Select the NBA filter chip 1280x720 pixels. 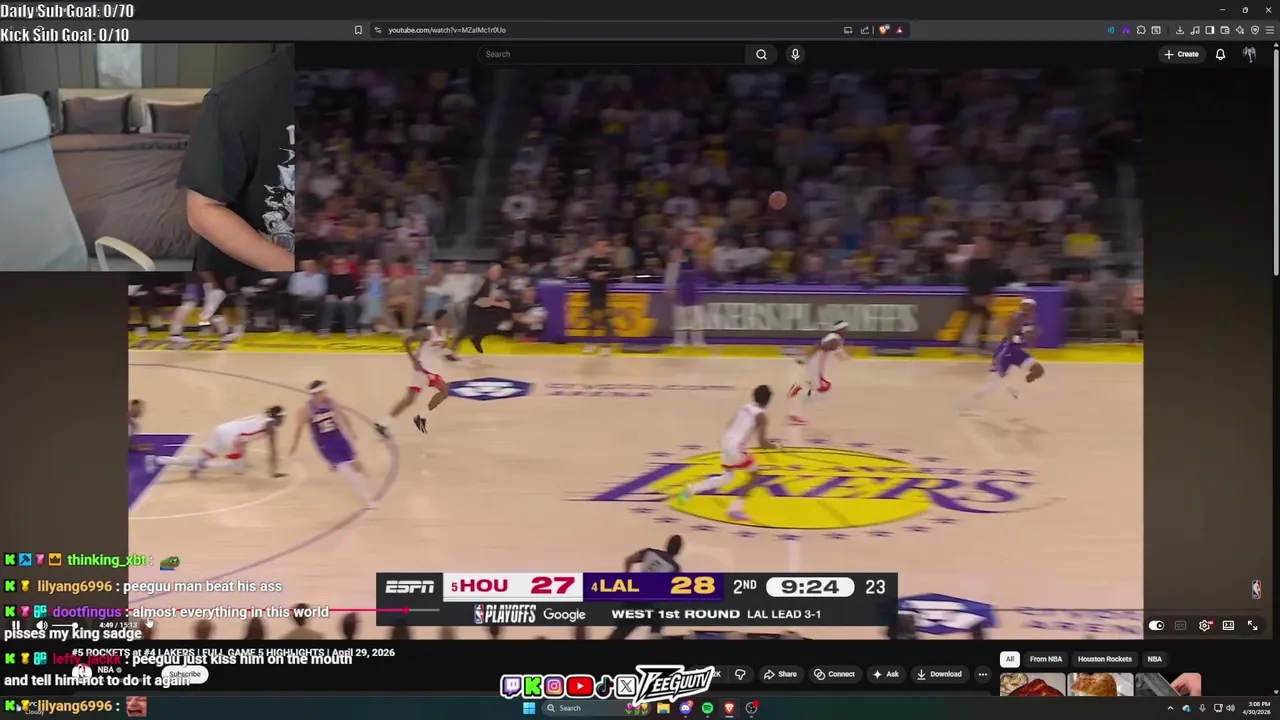(x=1155, y=659)
